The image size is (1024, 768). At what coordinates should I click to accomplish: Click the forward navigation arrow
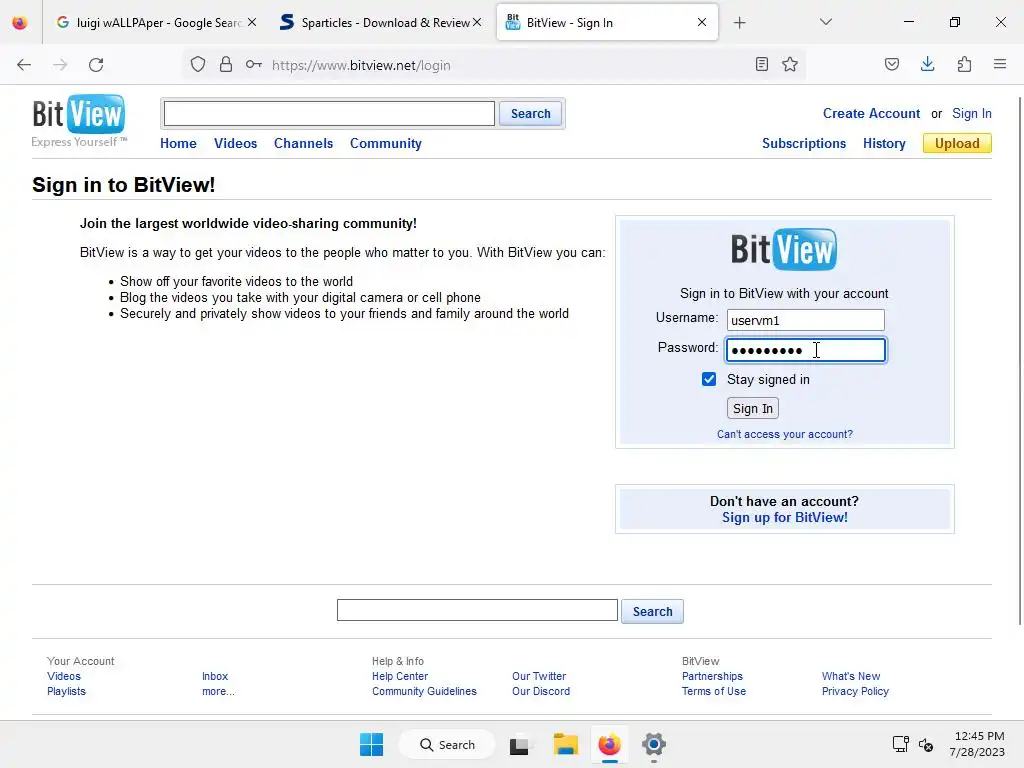(60, 65)
